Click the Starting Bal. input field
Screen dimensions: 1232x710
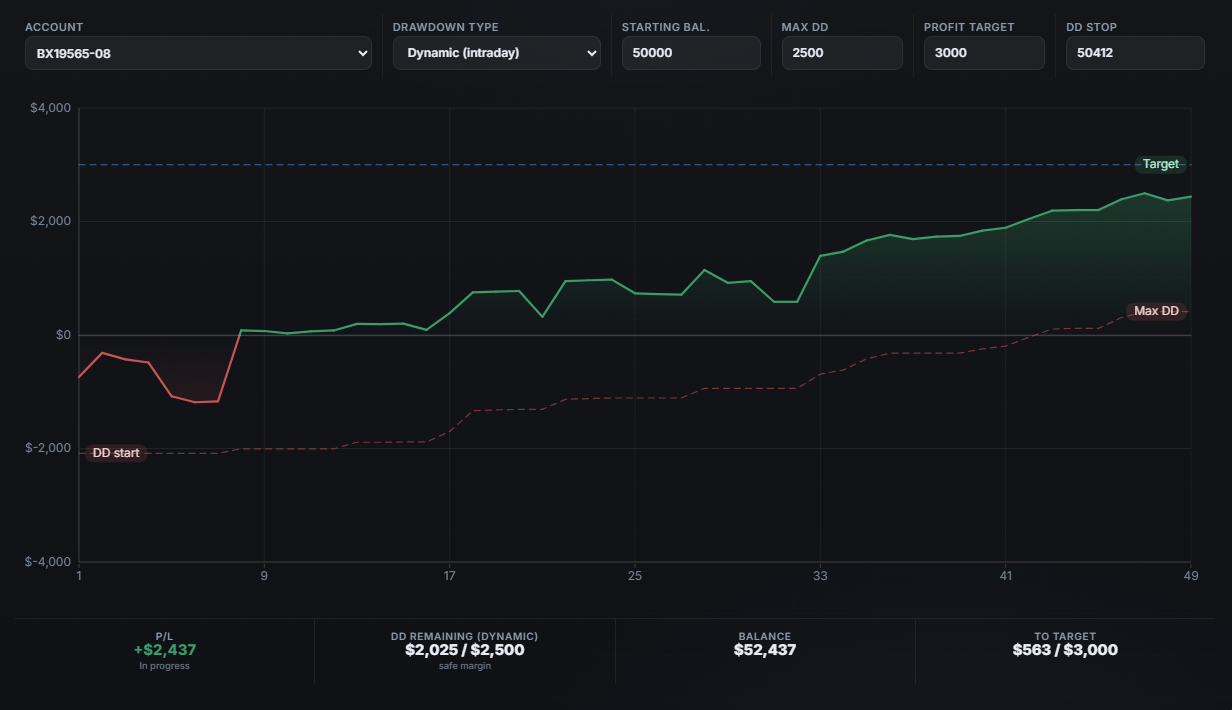[691, 53]
